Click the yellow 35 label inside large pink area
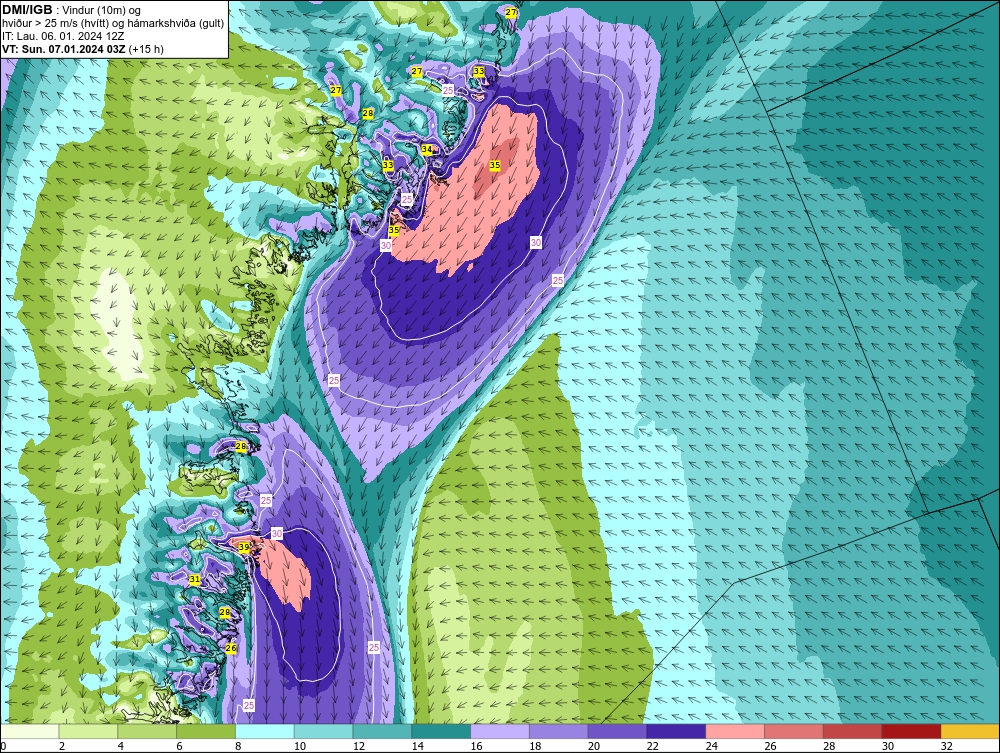 click(495, 165)
